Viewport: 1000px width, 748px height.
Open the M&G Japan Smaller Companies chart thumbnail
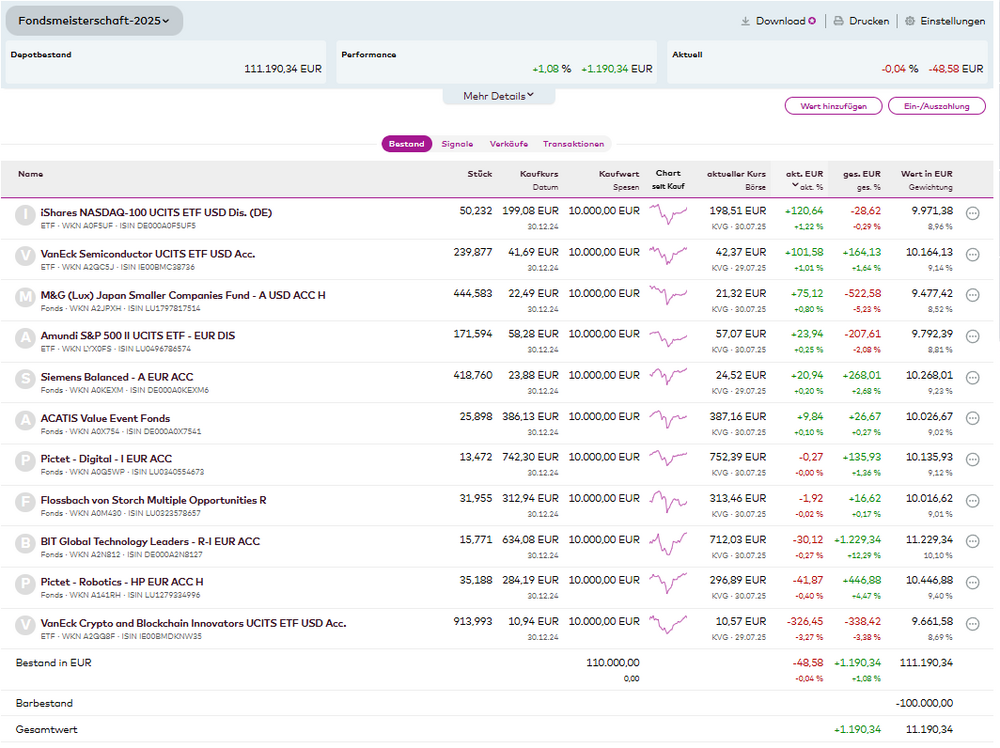pyautogui.click(x=668, y=295)
